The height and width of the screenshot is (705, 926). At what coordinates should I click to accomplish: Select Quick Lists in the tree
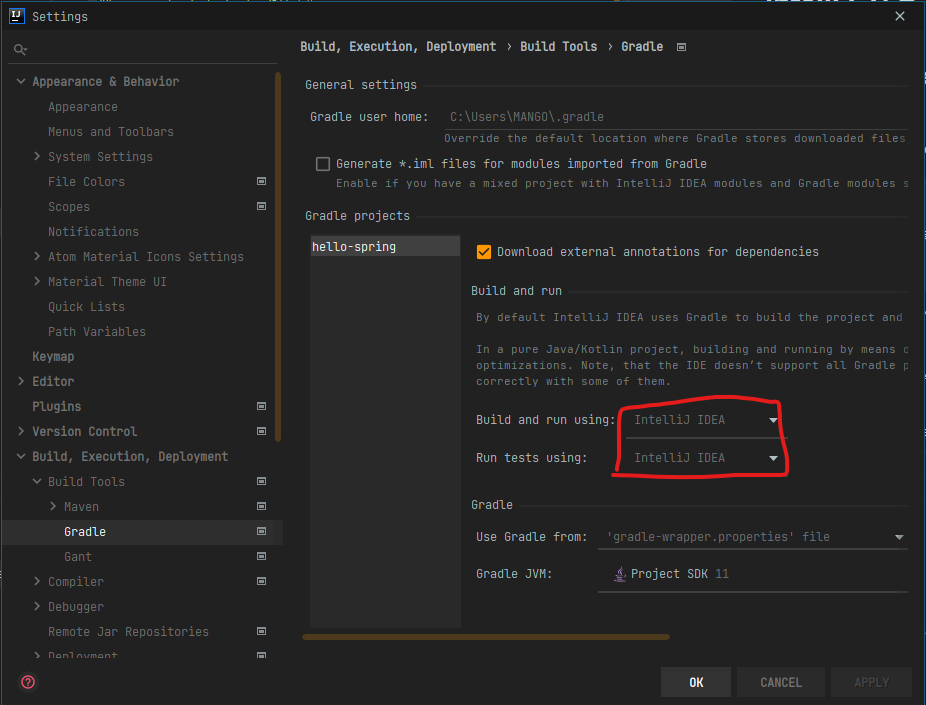(86, 306)
